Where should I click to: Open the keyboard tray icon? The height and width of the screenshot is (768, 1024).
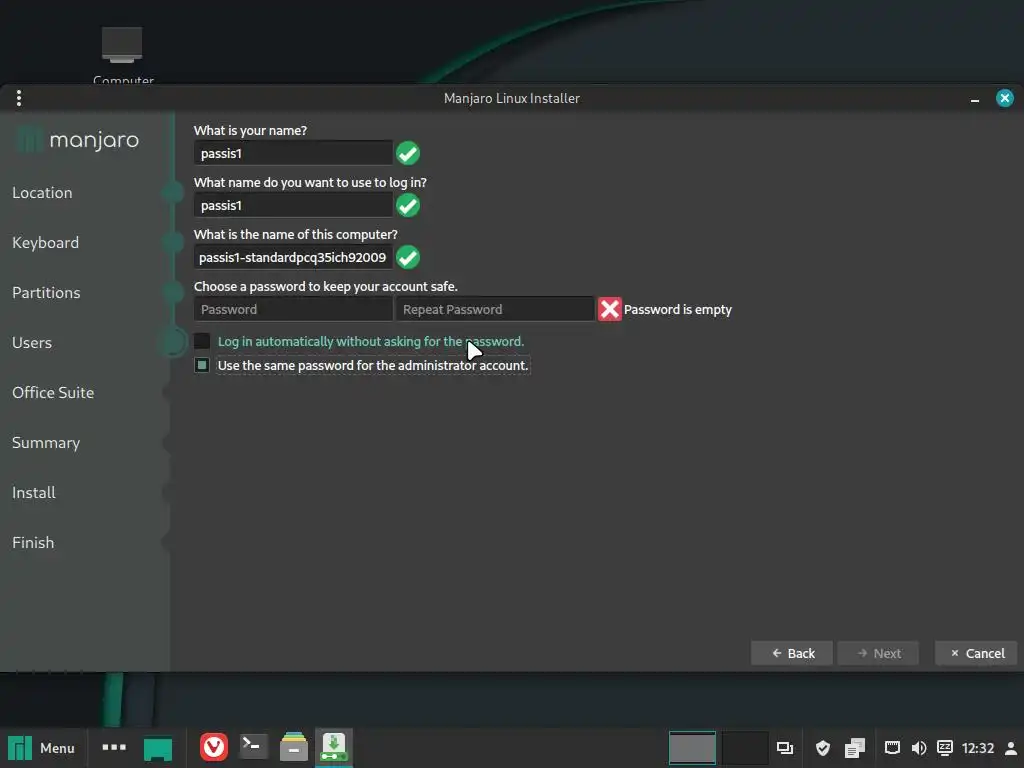(944, 748)
